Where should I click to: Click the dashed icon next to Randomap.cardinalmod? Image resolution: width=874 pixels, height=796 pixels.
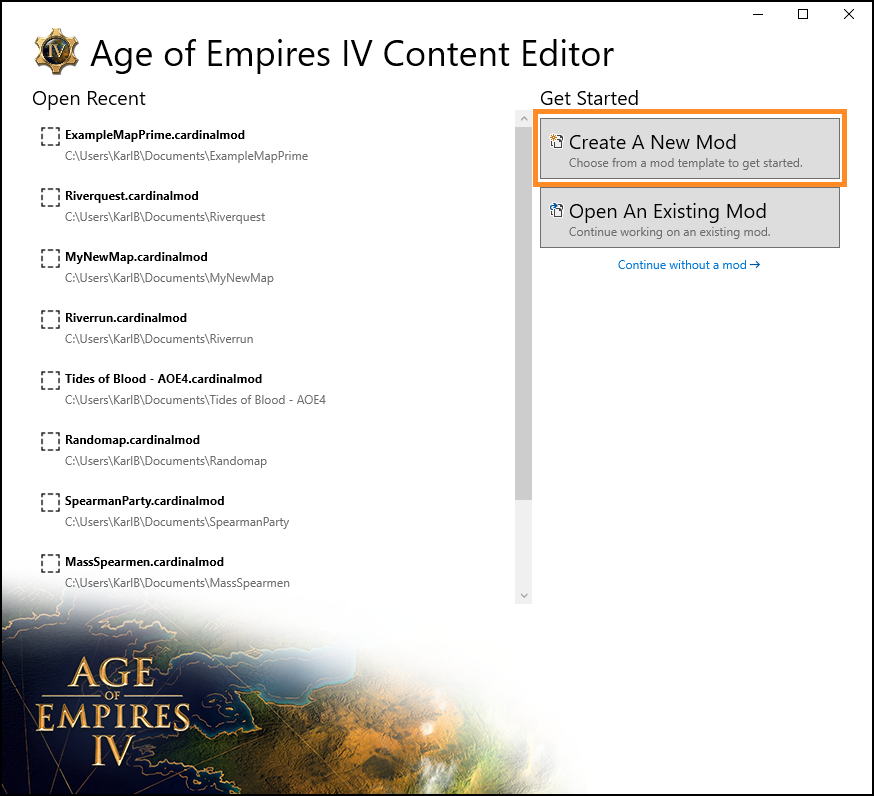[x=50, y=441]
